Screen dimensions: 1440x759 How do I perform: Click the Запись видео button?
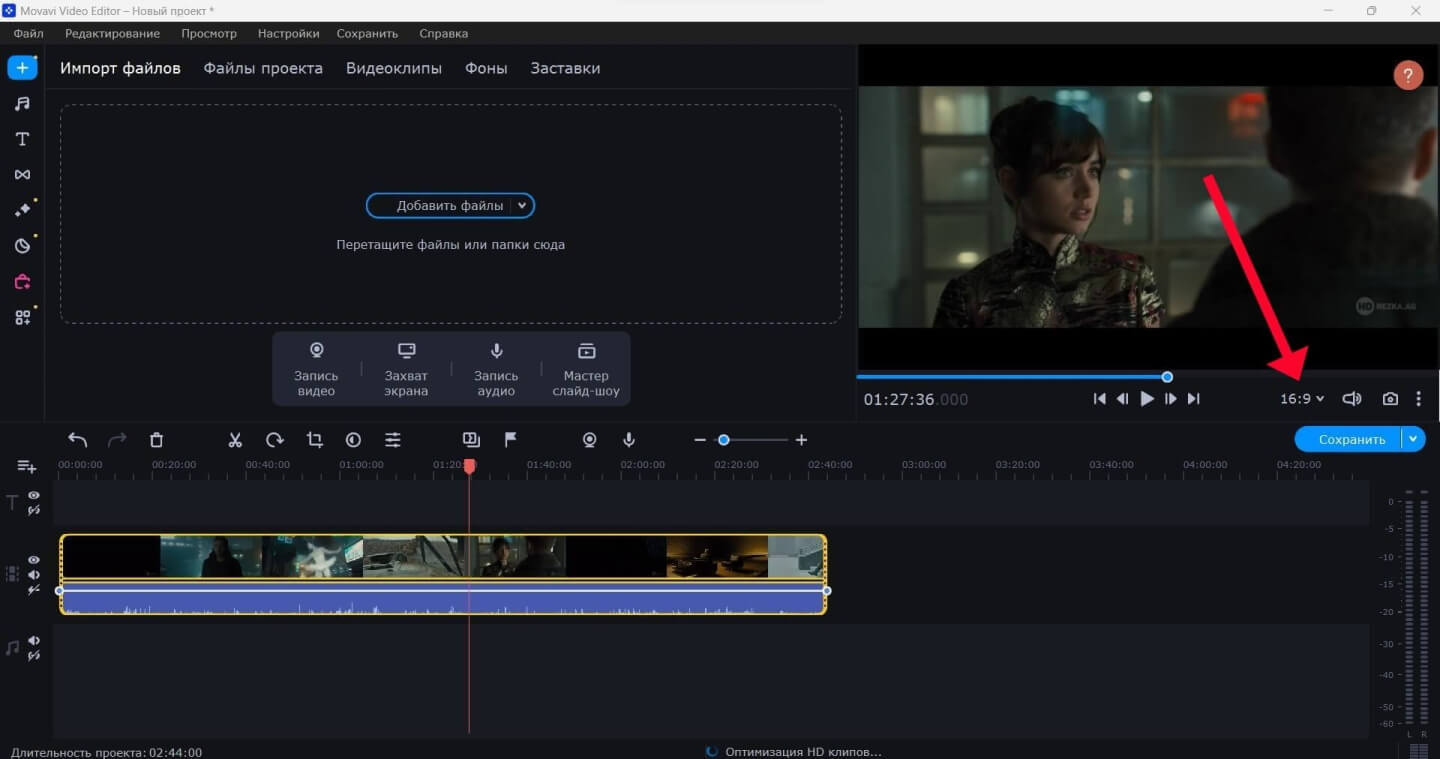click(x=316, y=369)
